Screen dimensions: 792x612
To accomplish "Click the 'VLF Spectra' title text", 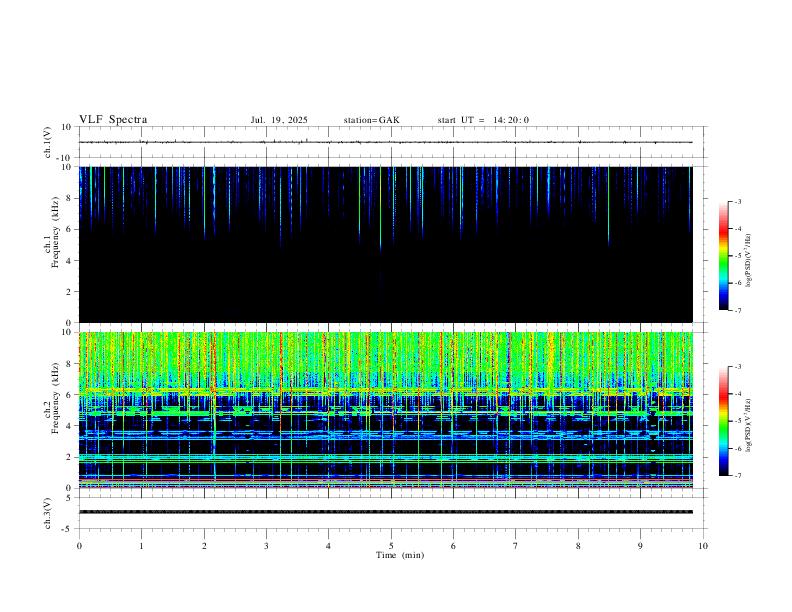I will tap(113, 119).
